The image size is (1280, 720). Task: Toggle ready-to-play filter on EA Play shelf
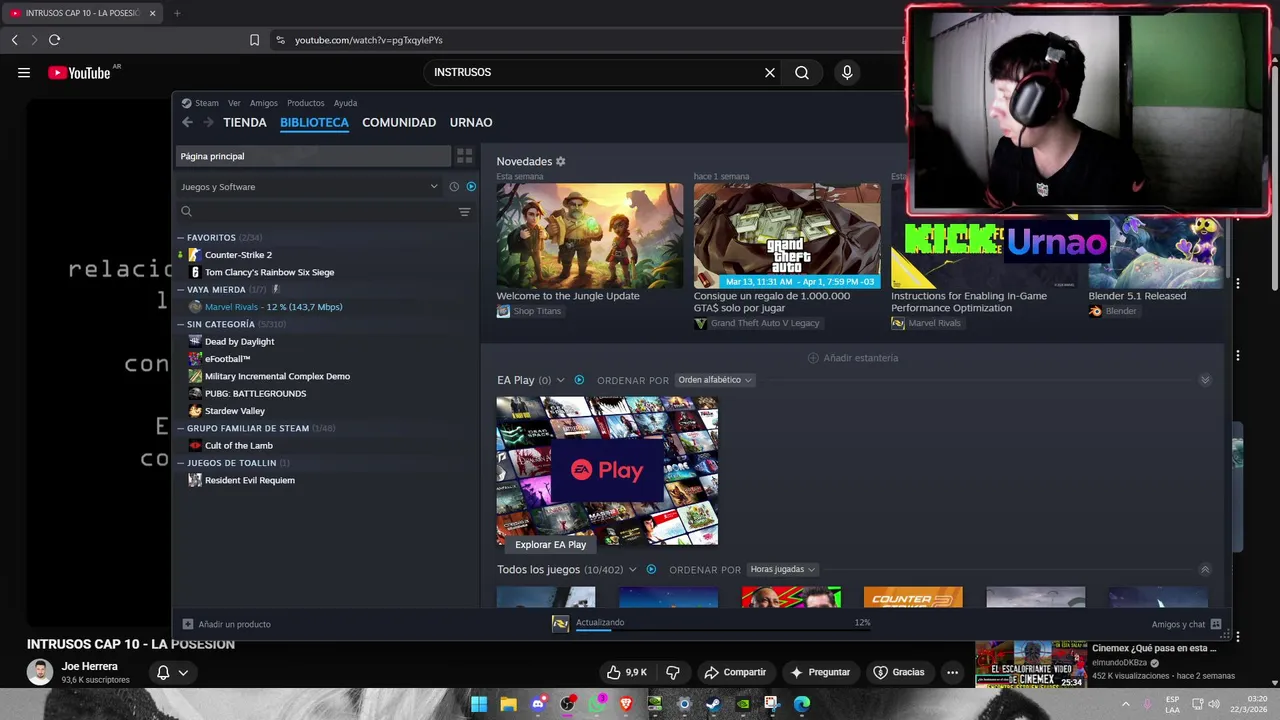579,380
